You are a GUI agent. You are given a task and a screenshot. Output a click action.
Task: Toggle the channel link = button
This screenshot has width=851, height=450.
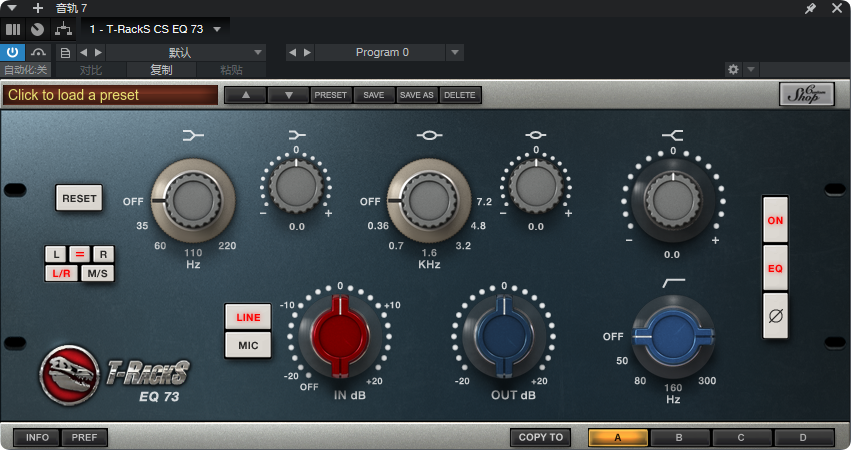80,254
